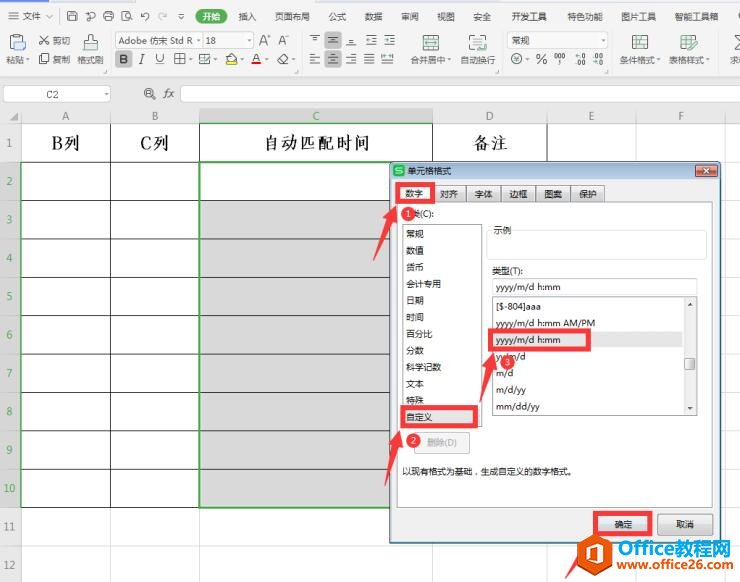740x582 pixels.
Task: Click the Print icon in quick toolbar
Action: (x=108, y=17)
